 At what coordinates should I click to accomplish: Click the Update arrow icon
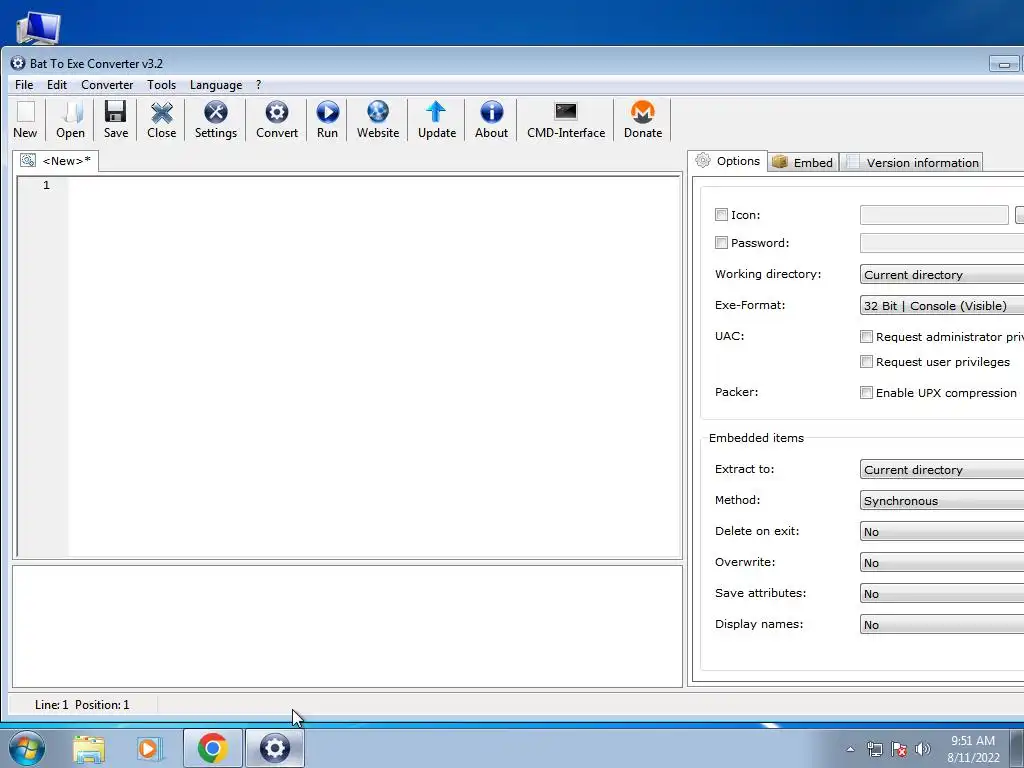(x=436, y=120)
